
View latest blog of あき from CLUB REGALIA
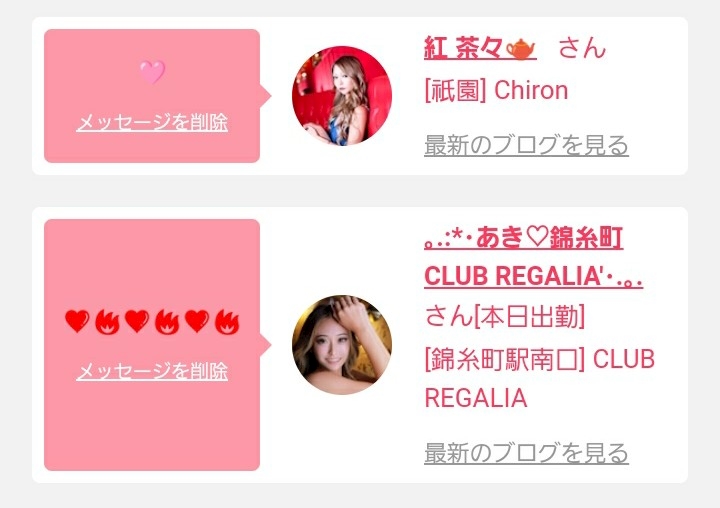click(526, 453)
